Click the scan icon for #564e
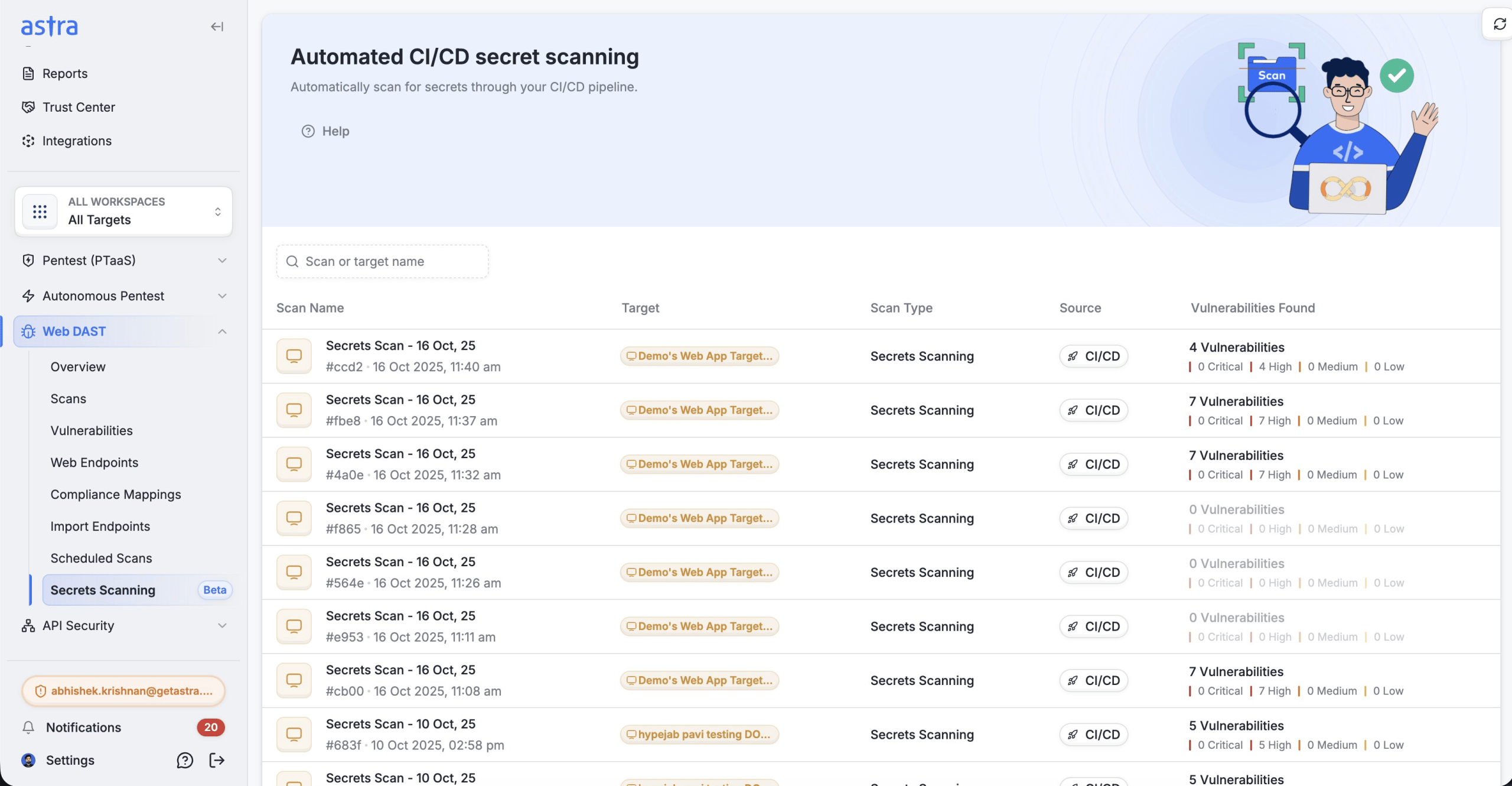The image size is (1512, 786). pos(294,573)
